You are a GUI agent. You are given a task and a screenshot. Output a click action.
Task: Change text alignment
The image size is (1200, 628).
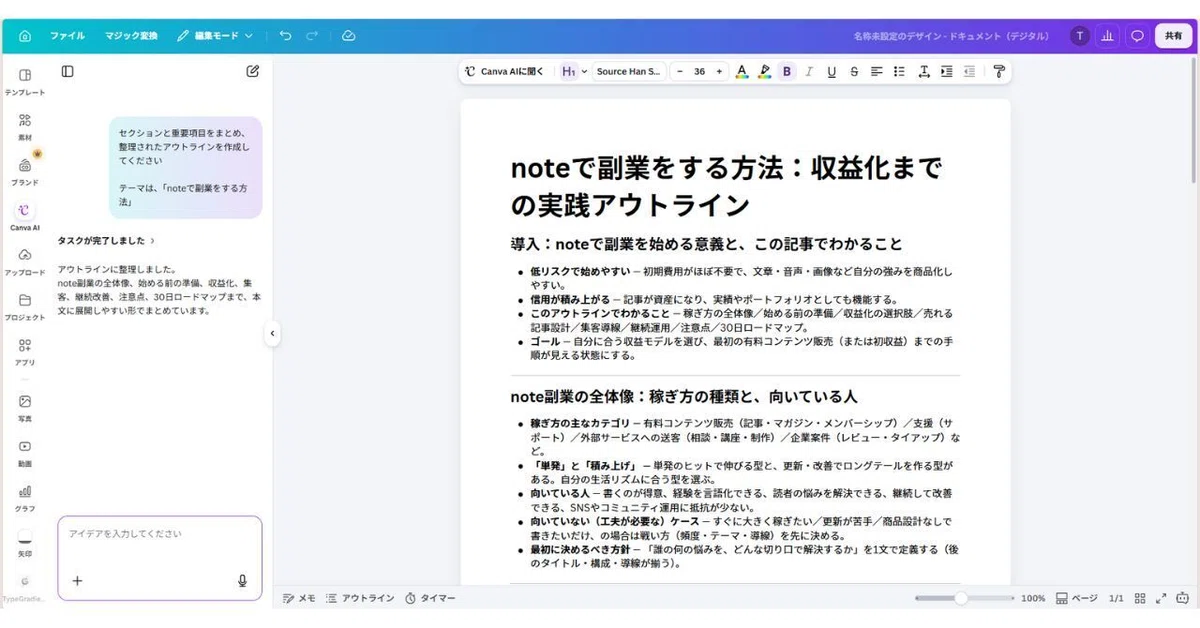(x=876, y=72)
